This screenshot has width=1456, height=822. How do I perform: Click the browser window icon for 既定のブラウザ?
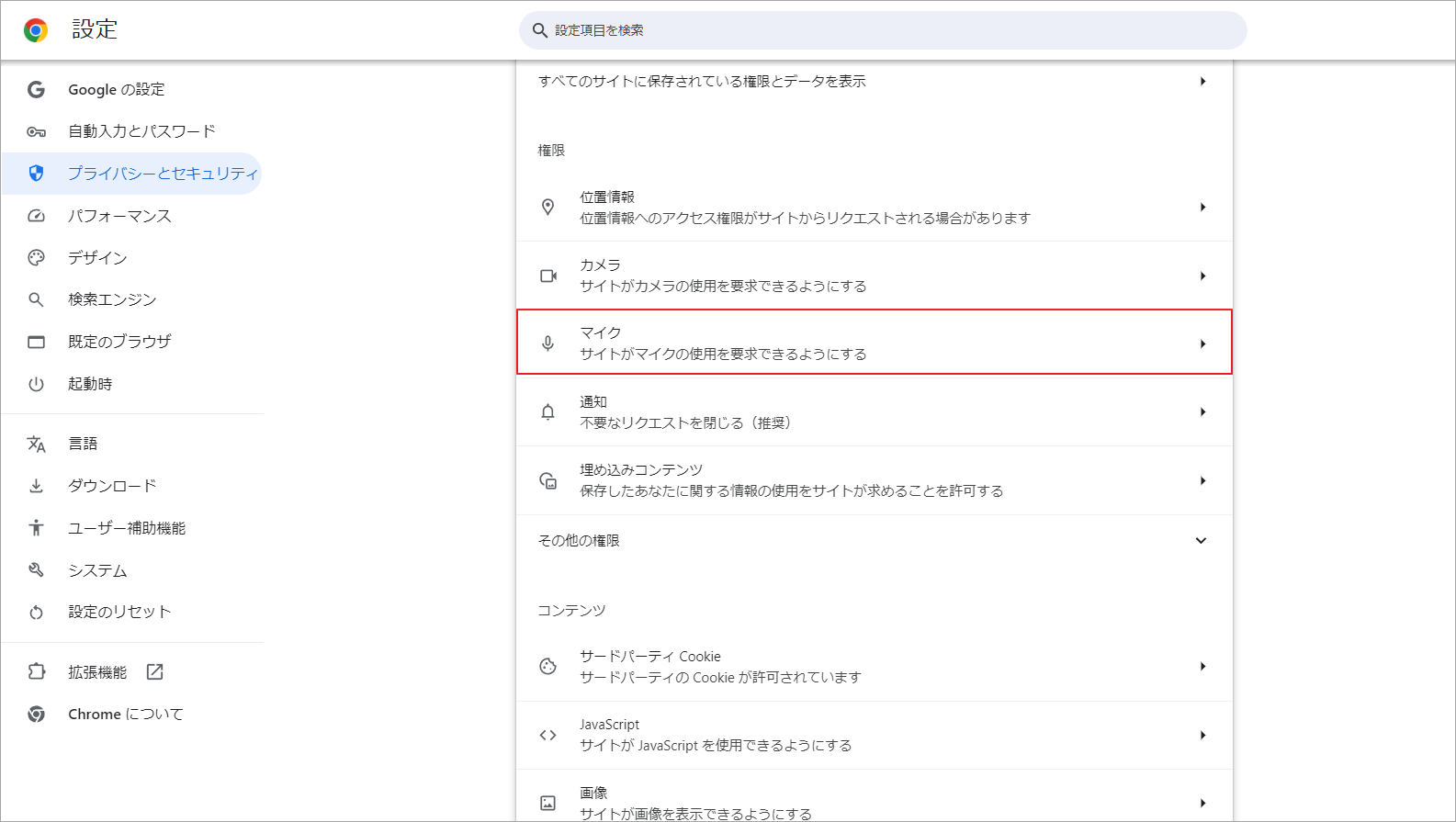36,342
